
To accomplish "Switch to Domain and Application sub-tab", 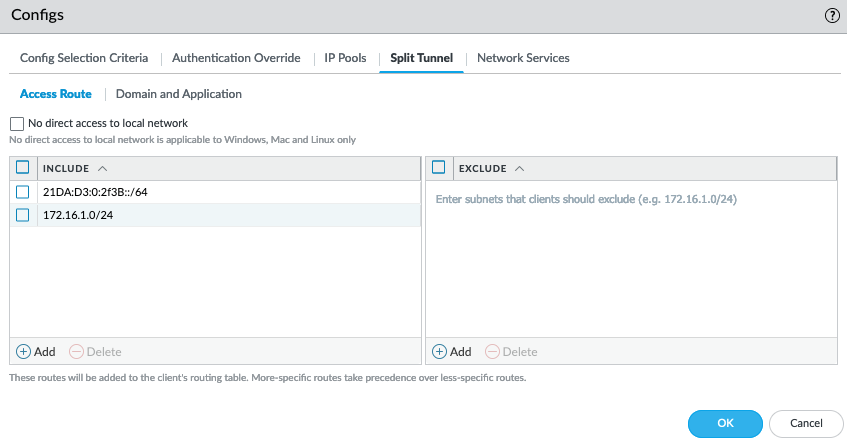I will click(x=179, y=94).
